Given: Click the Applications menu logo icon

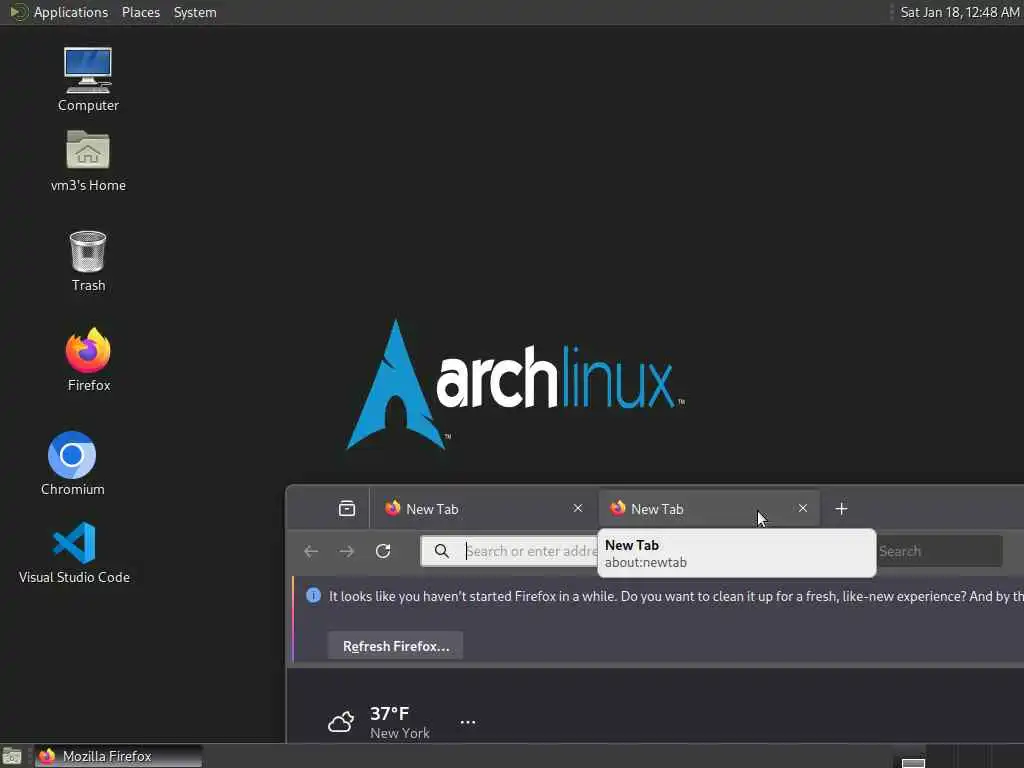Looking at the screenshot, I should pyautogui.click(x=18, y=12).
